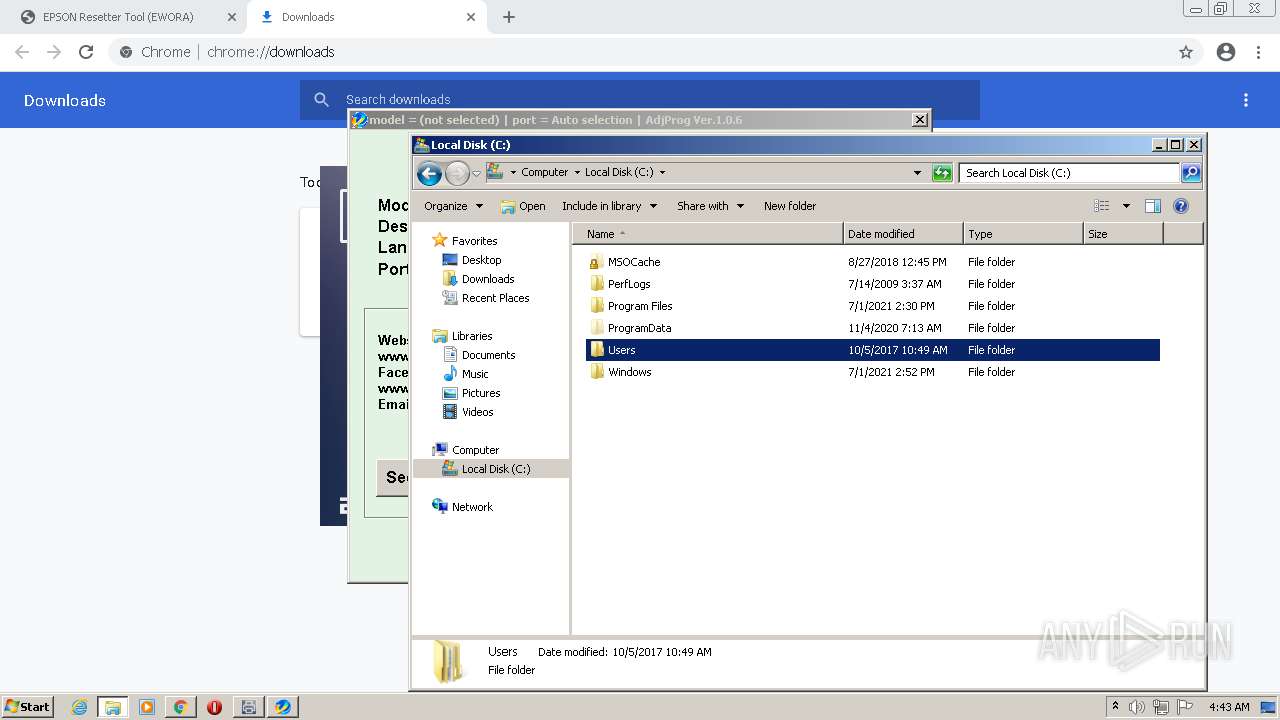Open Downloads page more actions menu
The width and height of the screenshot is (1280, 720).
point(1246,100)
